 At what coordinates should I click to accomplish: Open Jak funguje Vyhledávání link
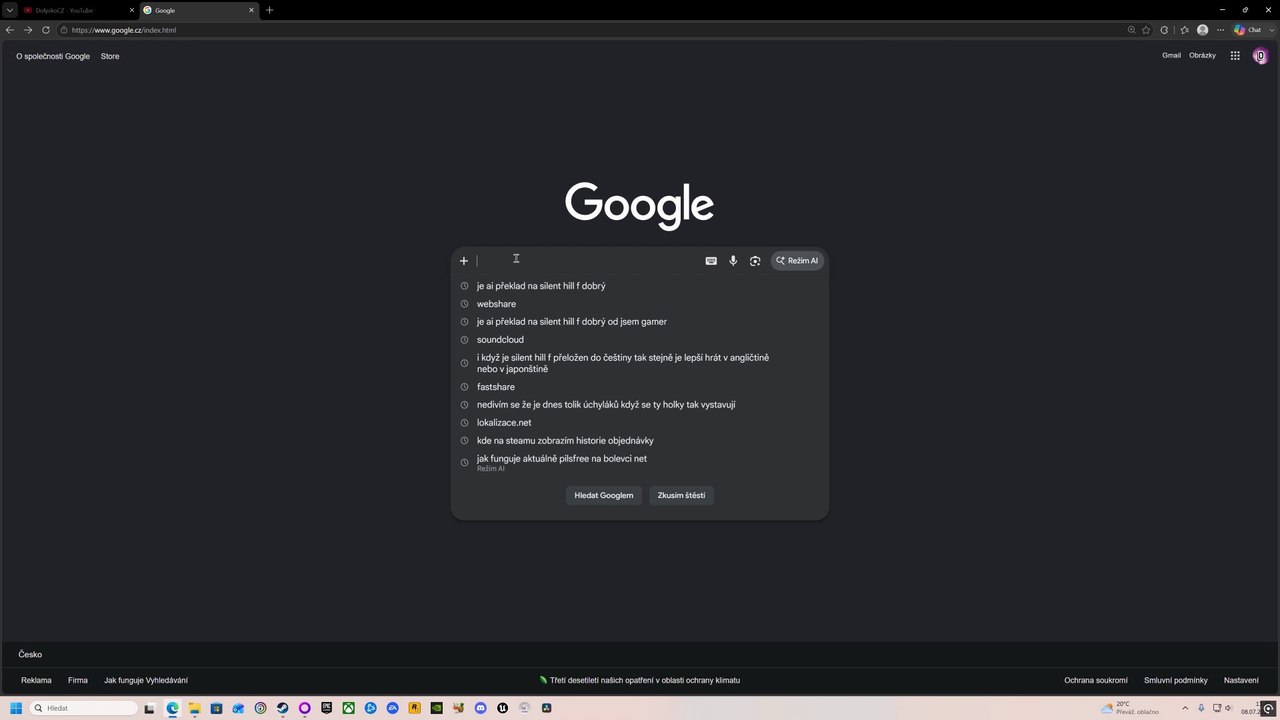coord(146,680)
